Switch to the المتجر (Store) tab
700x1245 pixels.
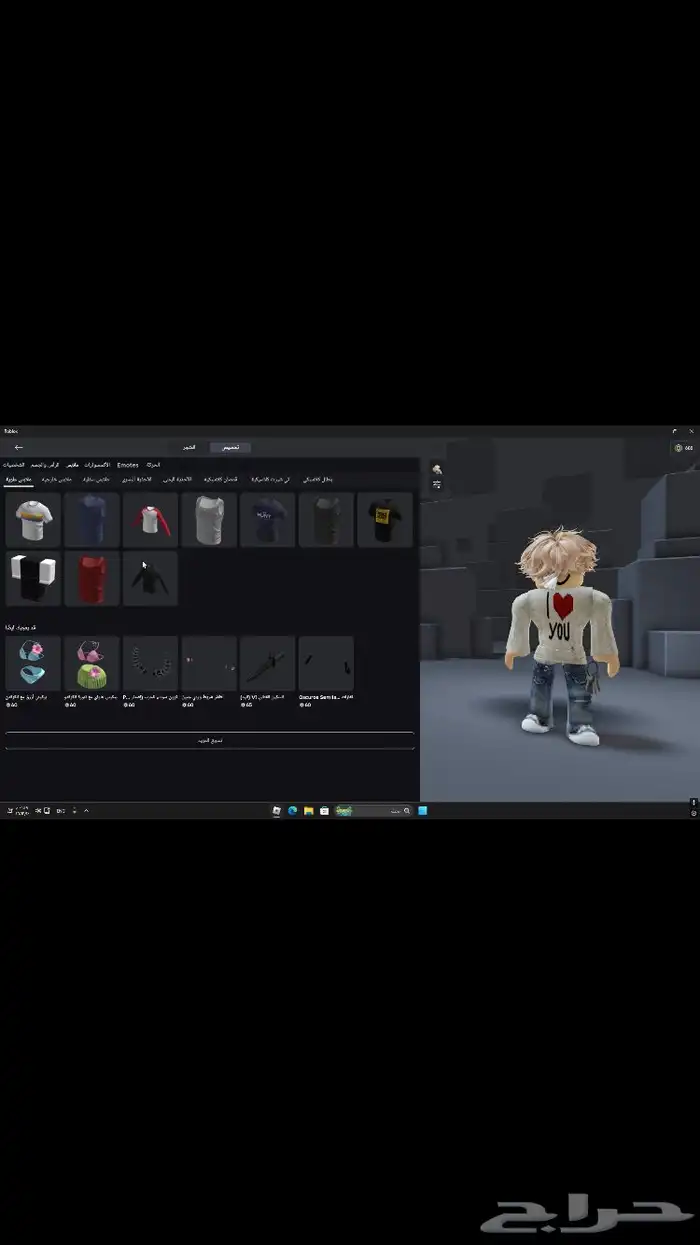[x=188, y=447]
